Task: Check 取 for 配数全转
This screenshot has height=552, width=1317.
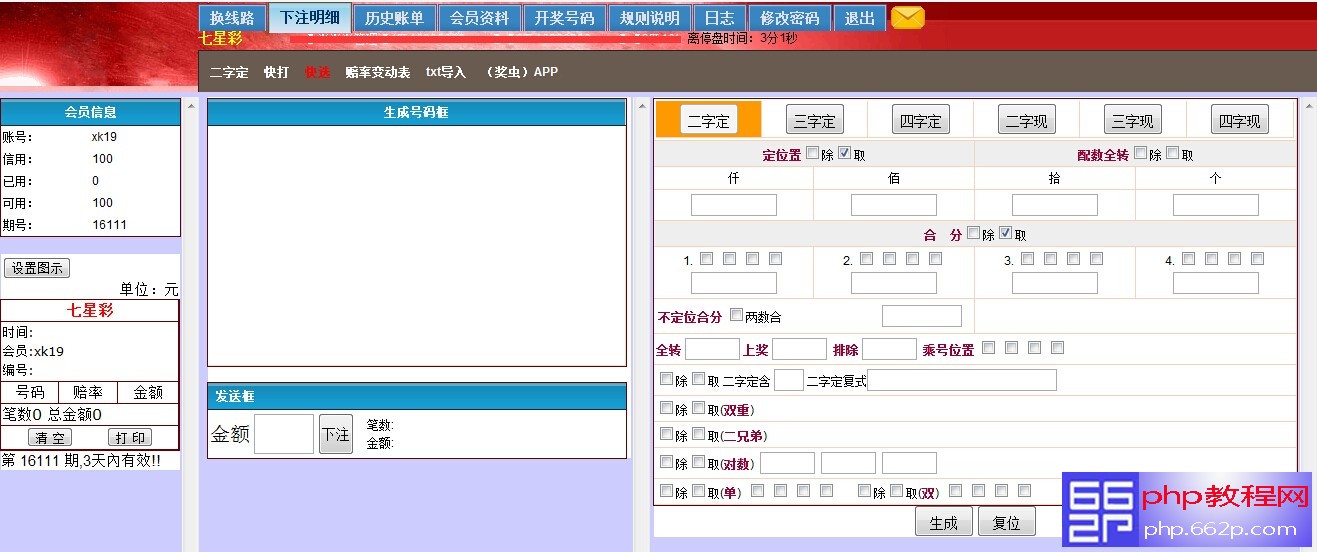Action: (1173, 153)
